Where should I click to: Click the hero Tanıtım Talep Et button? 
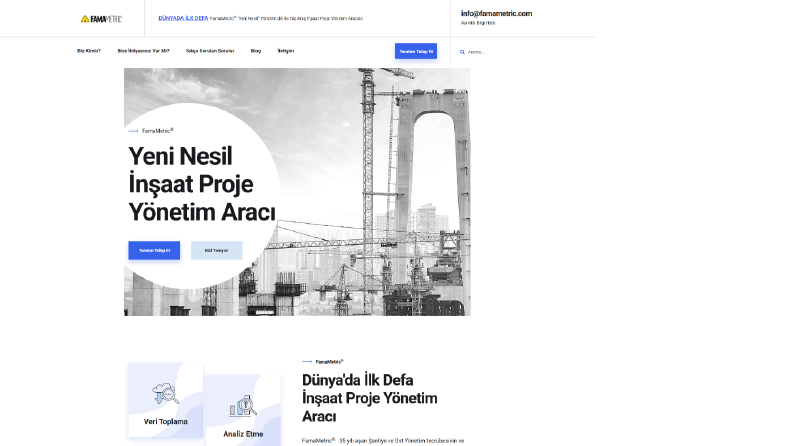click(154, 250)
